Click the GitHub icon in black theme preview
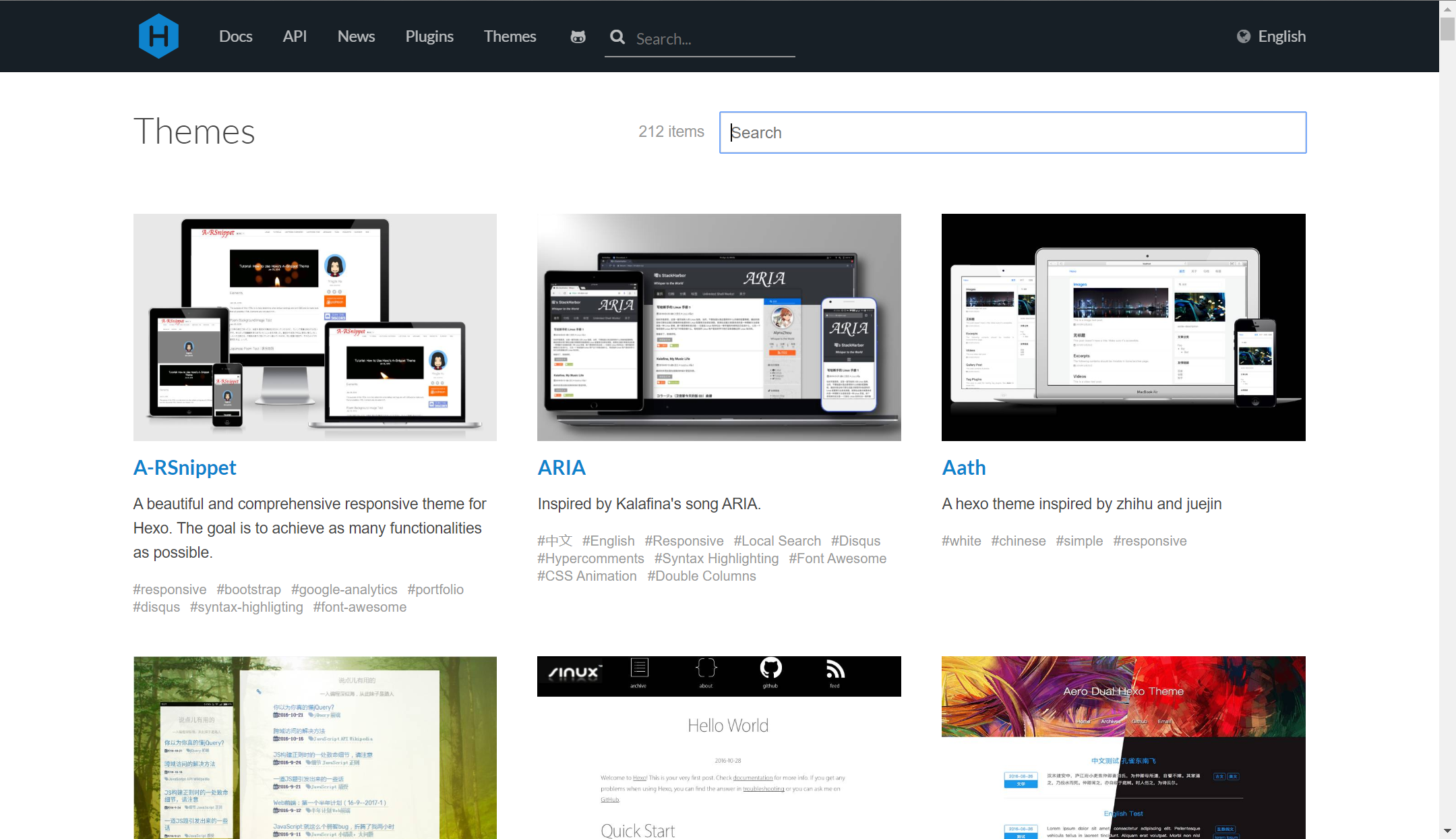The height and width of the screenshot is (839, 1456). pyautogui.click(x=770, y=669)
